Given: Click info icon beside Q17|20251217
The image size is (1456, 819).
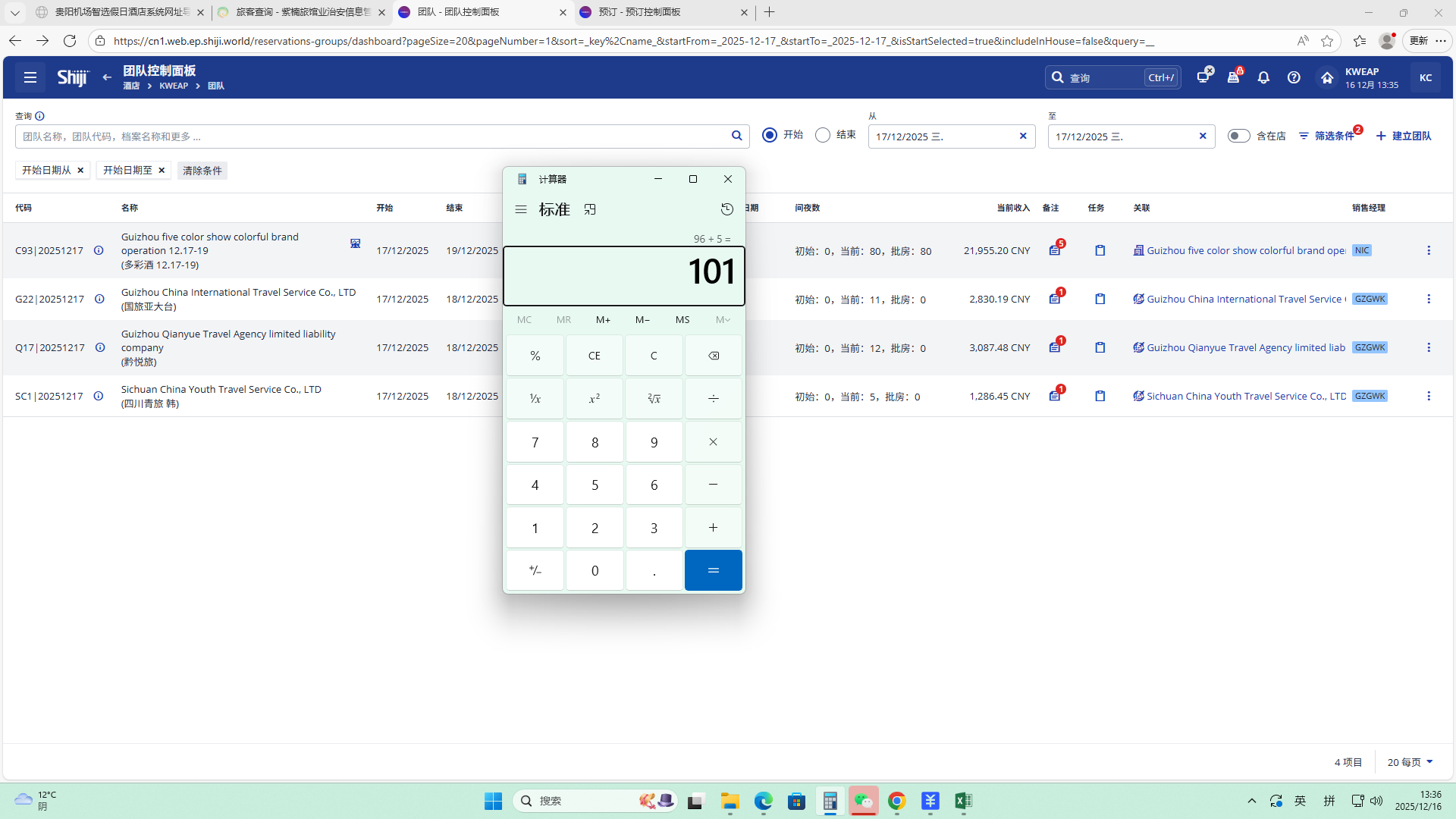Looking at the screenshot, I should pos(100,347).
